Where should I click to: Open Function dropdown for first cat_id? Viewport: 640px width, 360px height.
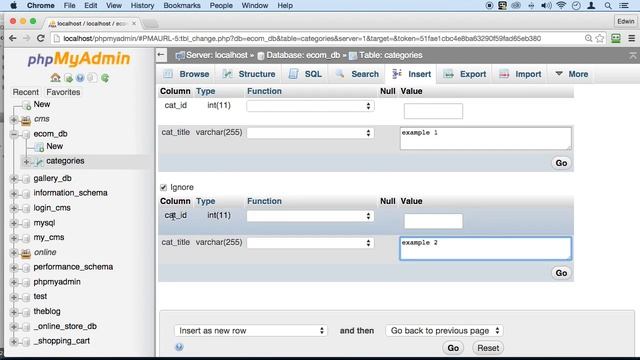pos(310,106)
